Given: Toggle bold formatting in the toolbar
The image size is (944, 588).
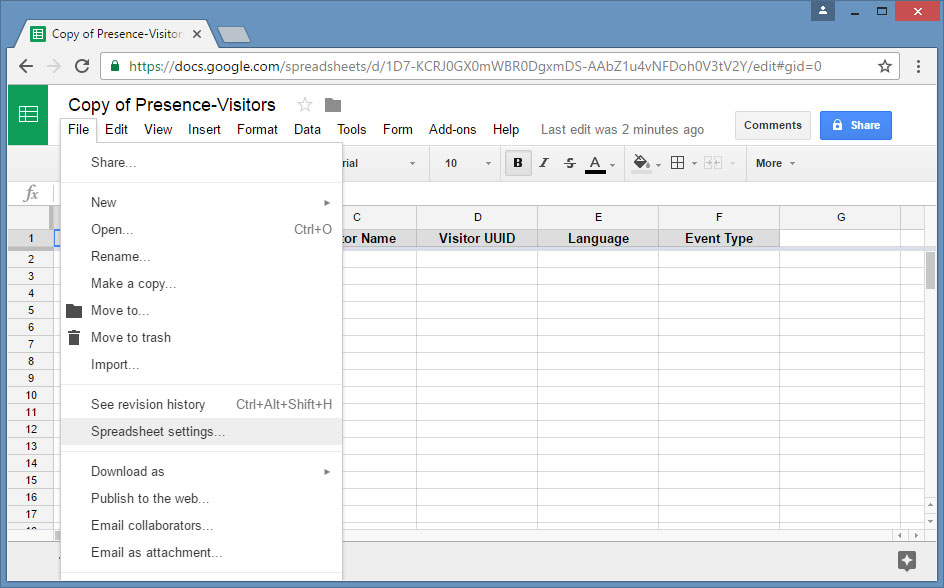Looking at the screenshot, I should 518,163.
